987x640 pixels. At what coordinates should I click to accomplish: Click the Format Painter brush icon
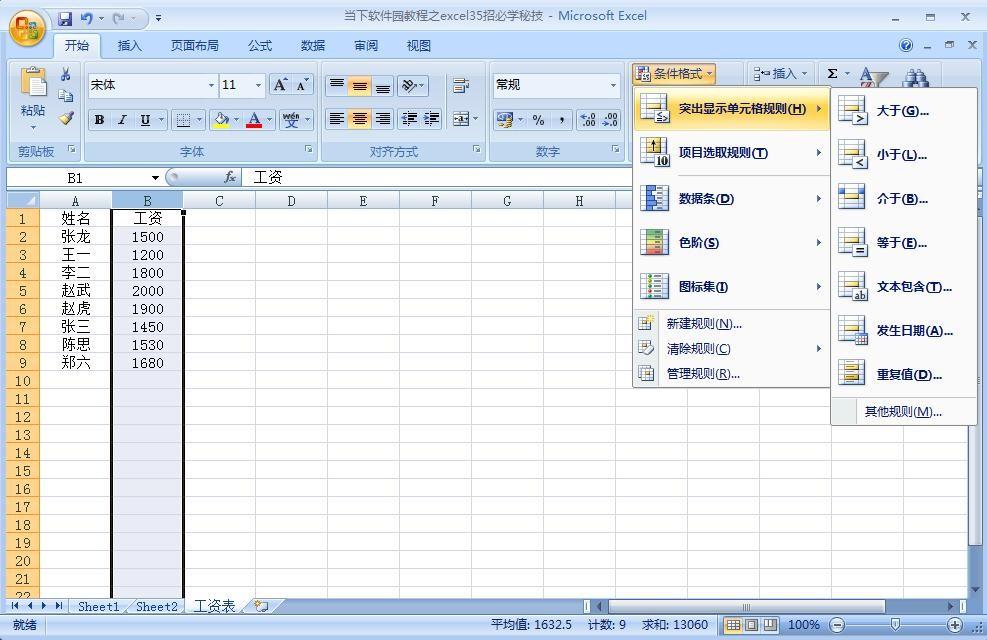click(66, 118)
